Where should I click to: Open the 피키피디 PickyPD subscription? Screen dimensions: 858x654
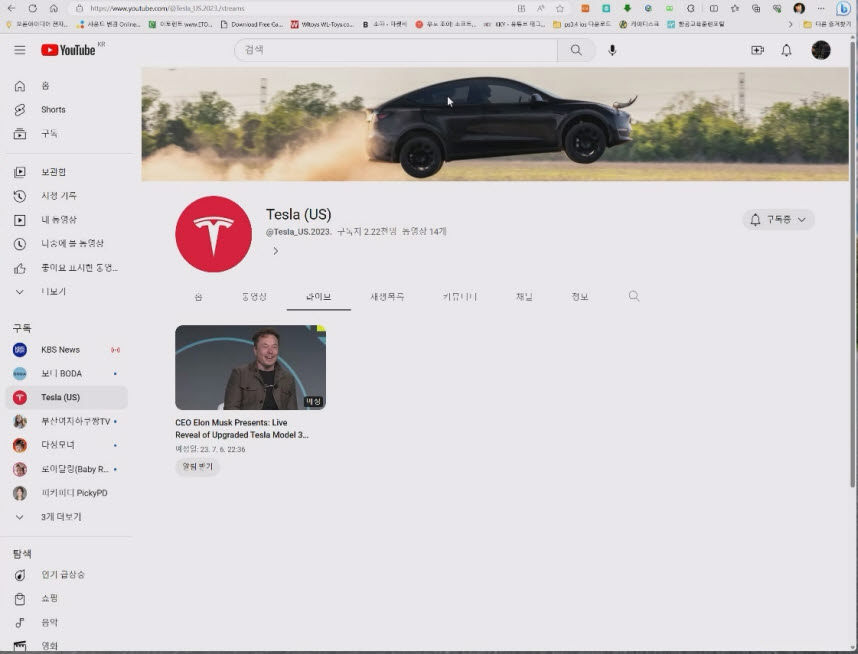coord(67,493)
